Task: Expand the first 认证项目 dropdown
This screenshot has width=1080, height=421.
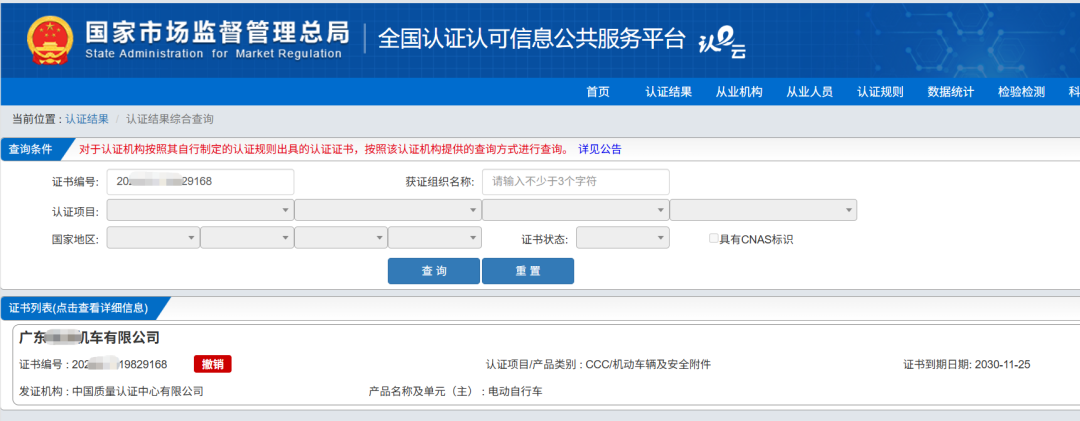Action: [200, 210]
